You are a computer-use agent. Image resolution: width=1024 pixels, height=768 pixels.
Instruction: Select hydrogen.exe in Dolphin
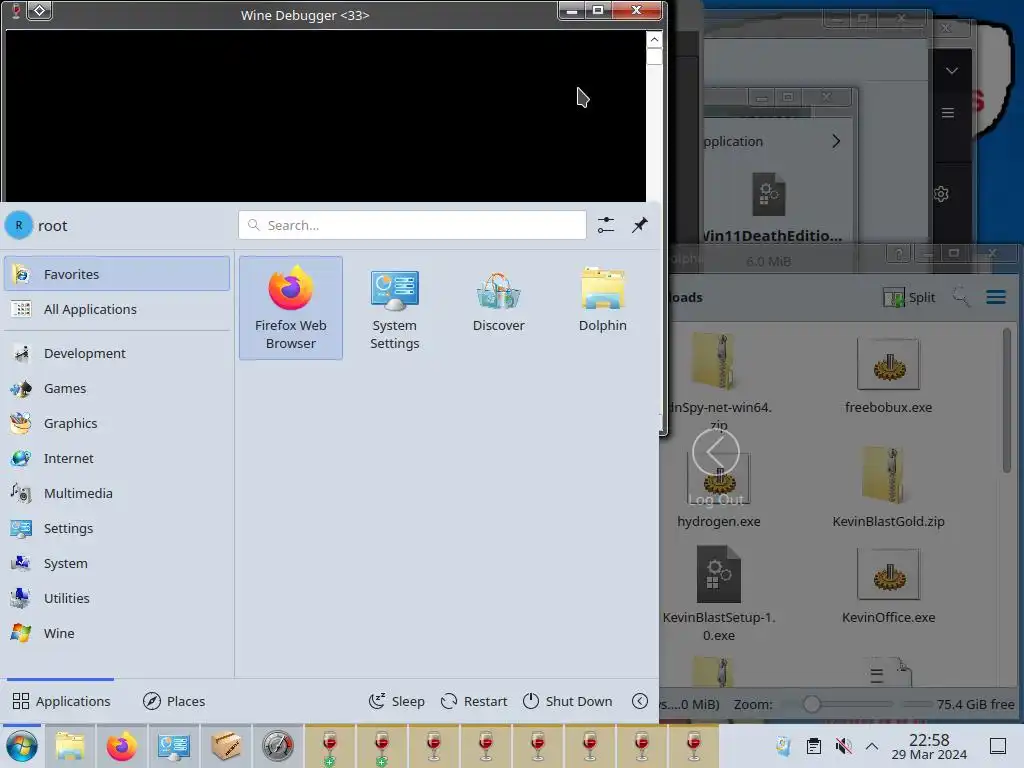tap(718, 491)
